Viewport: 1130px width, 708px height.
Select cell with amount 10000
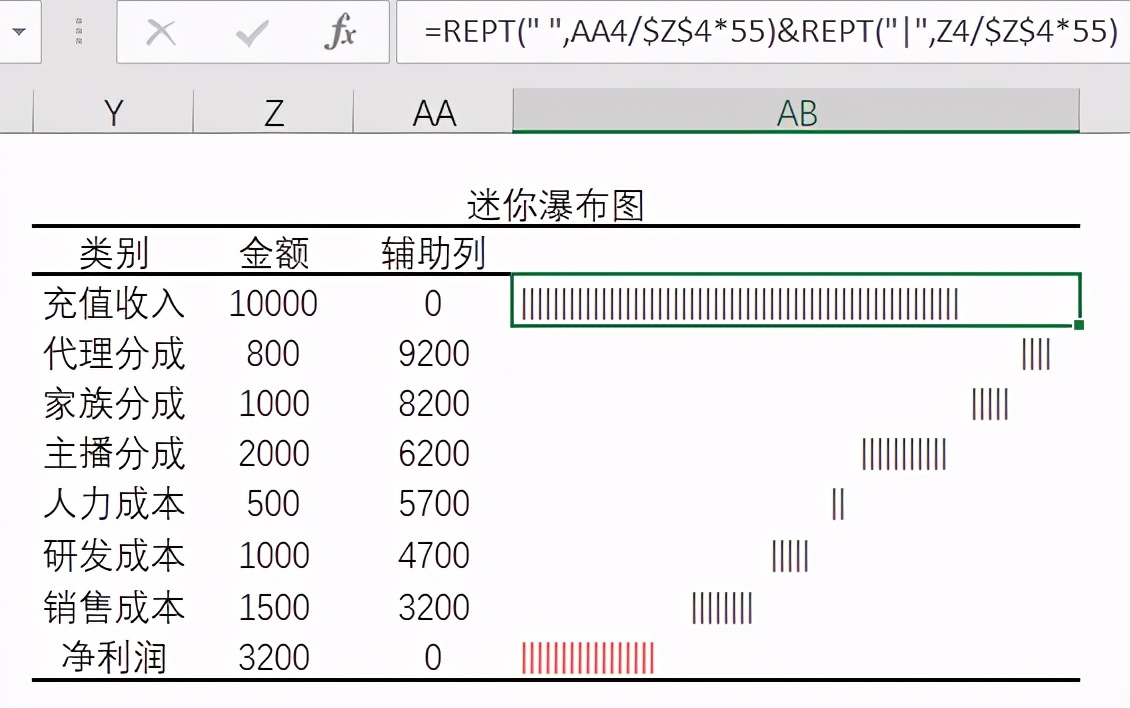click(273, 304)
